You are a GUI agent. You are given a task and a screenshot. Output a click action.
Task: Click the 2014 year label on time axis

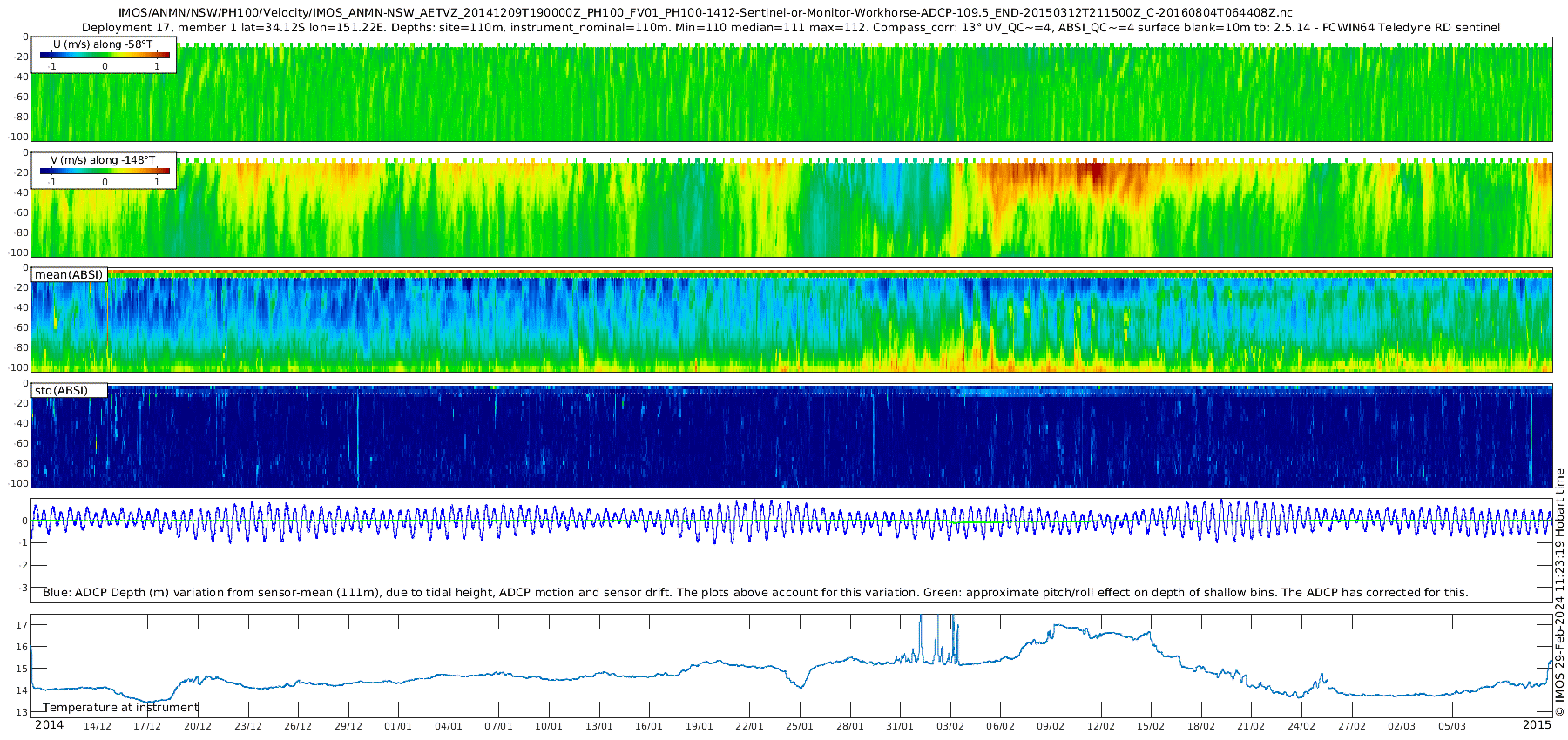49,724
